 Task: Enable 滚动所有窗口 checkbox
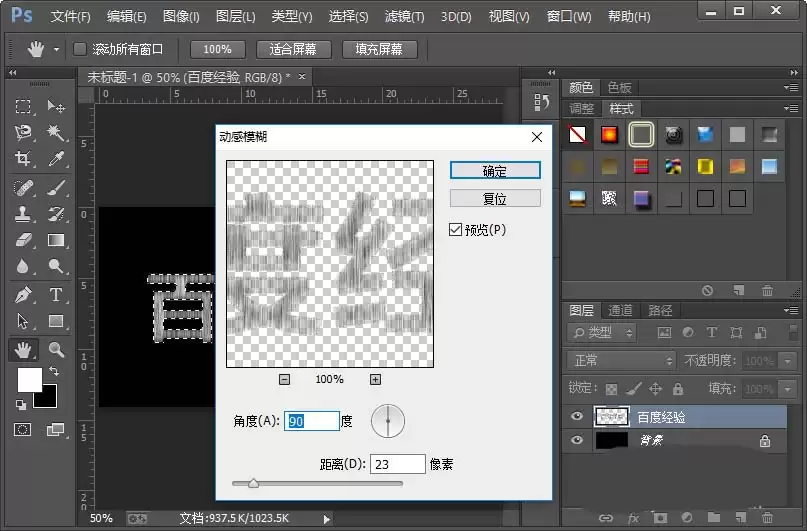tap(80, 49)
